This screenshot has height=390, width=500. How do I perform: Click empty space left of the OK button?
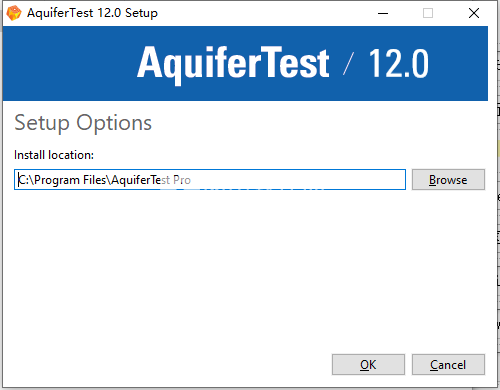tap(167, 364)
